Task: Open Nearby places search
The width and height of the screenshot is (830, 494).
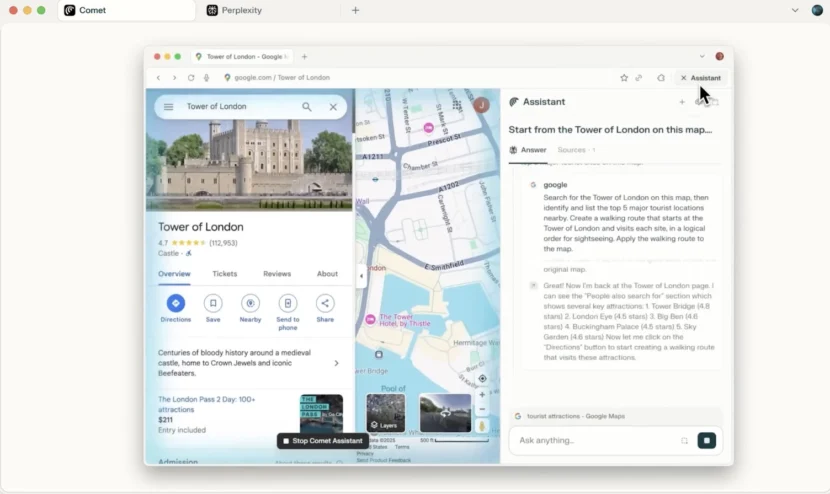Action: click(250, 303)
